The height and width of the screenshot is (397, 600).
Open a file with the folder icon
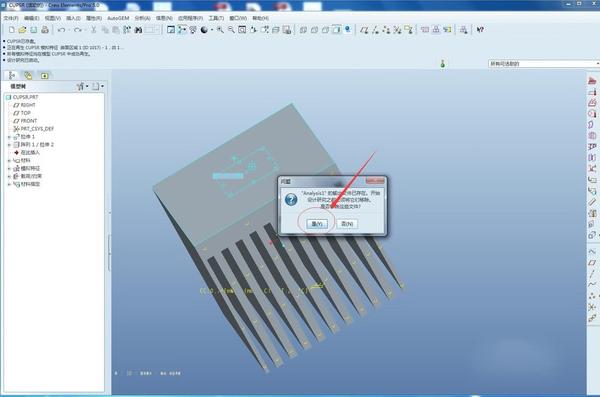[23, 29]
